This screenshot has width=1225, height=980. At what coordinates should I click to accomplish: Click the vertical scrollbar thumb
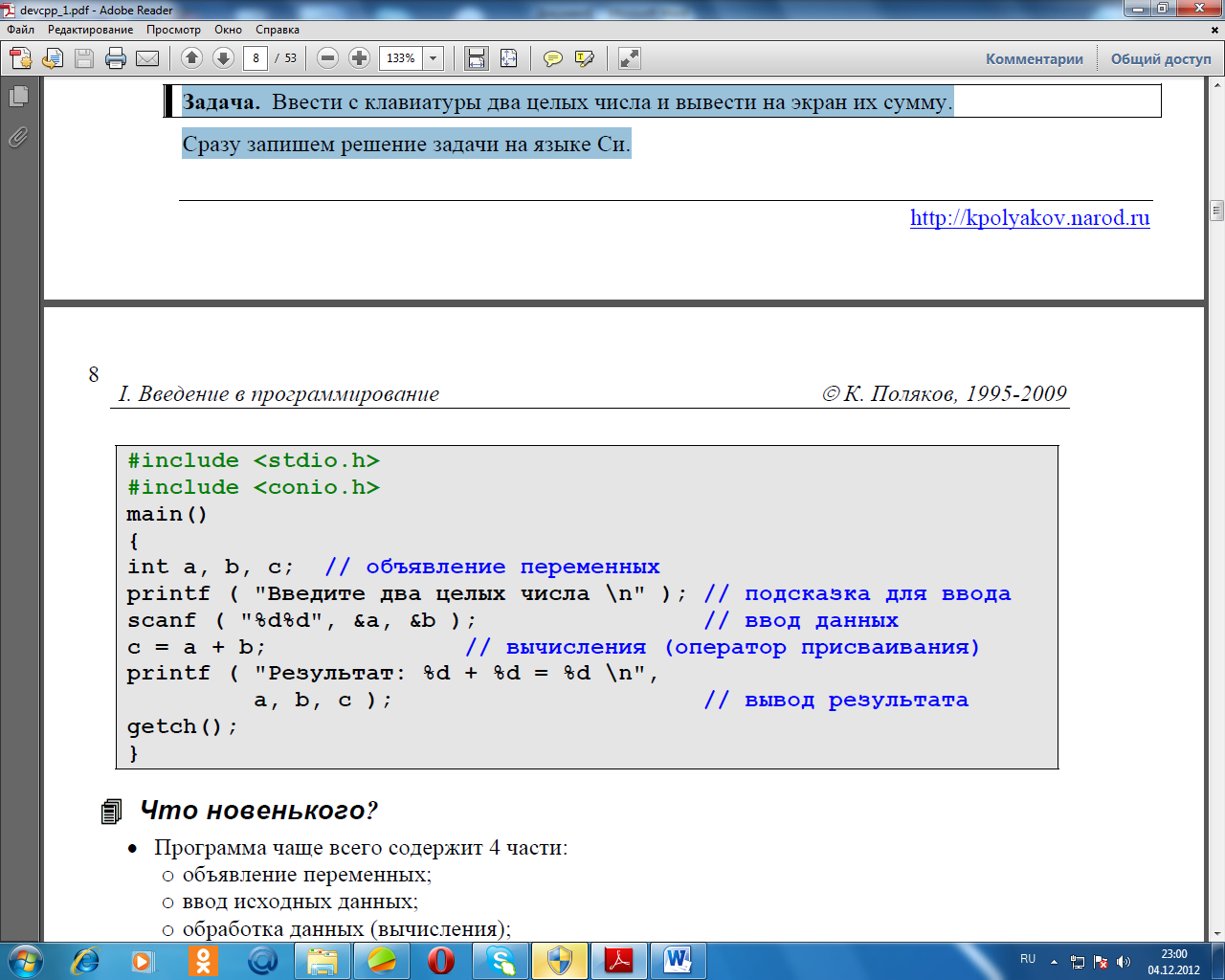pos(1216,211)
